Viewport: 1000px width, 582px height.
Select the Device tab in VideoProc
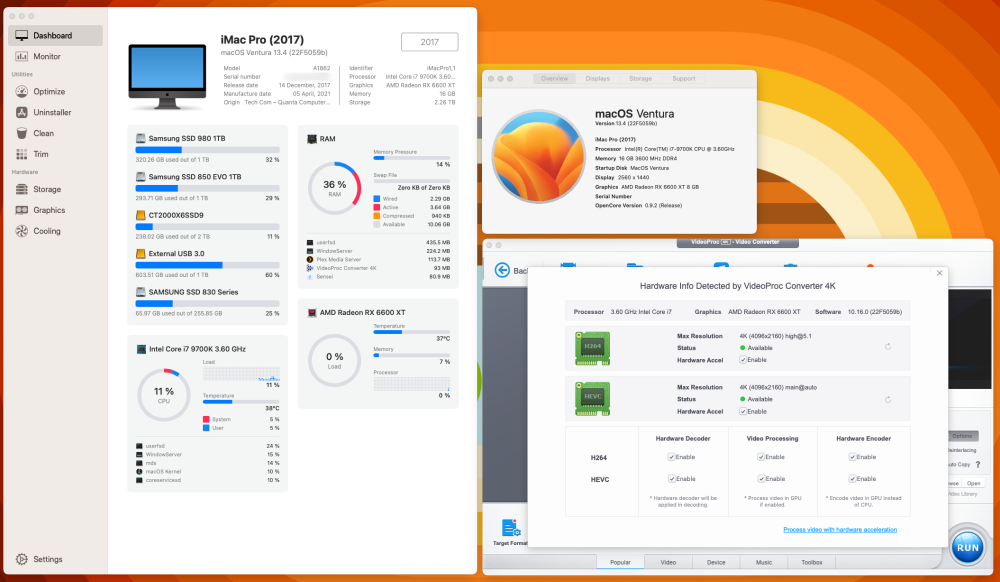[x=716, y=562]
